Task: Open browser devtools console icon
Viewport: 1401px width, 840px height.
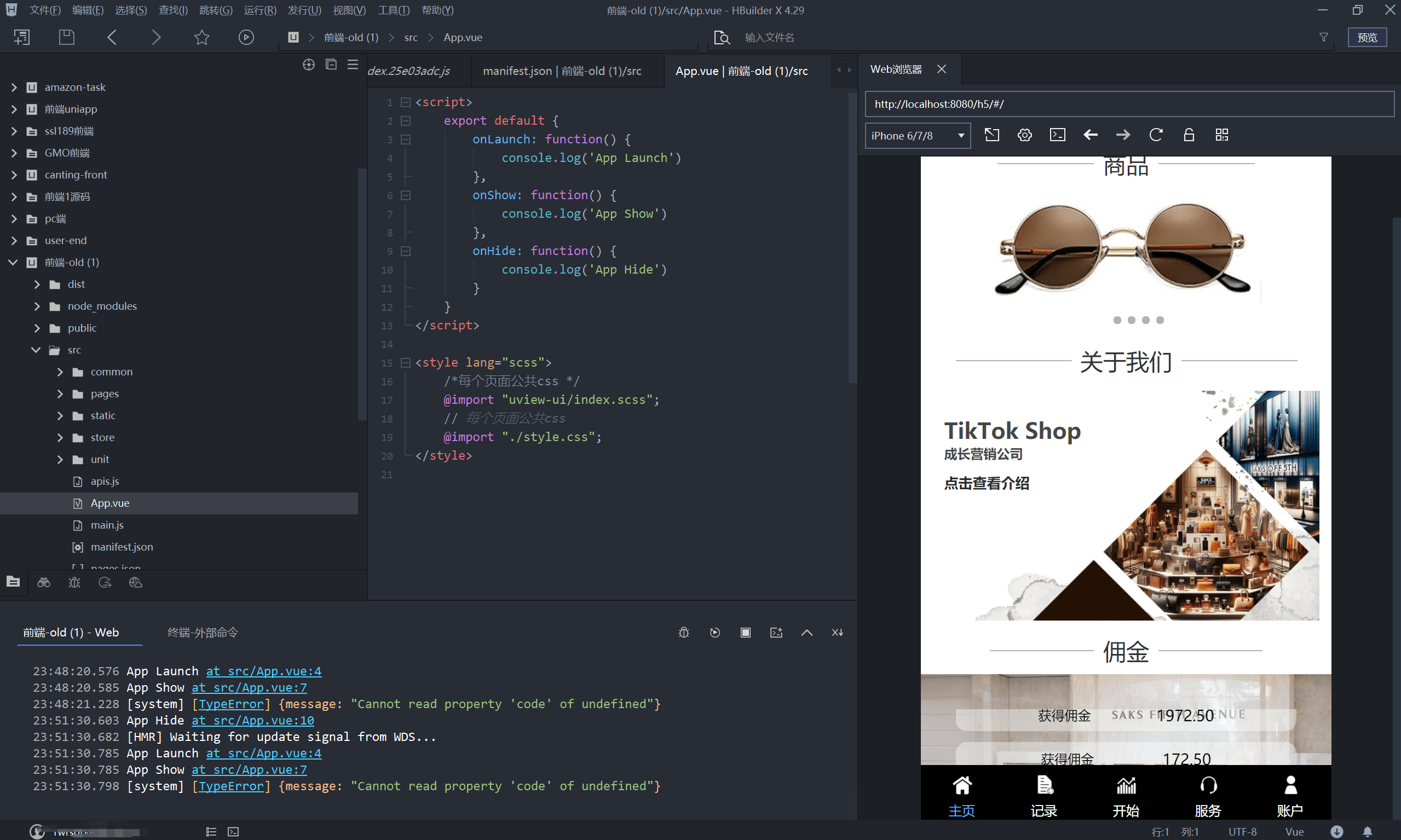Action: coord(1057,135)
